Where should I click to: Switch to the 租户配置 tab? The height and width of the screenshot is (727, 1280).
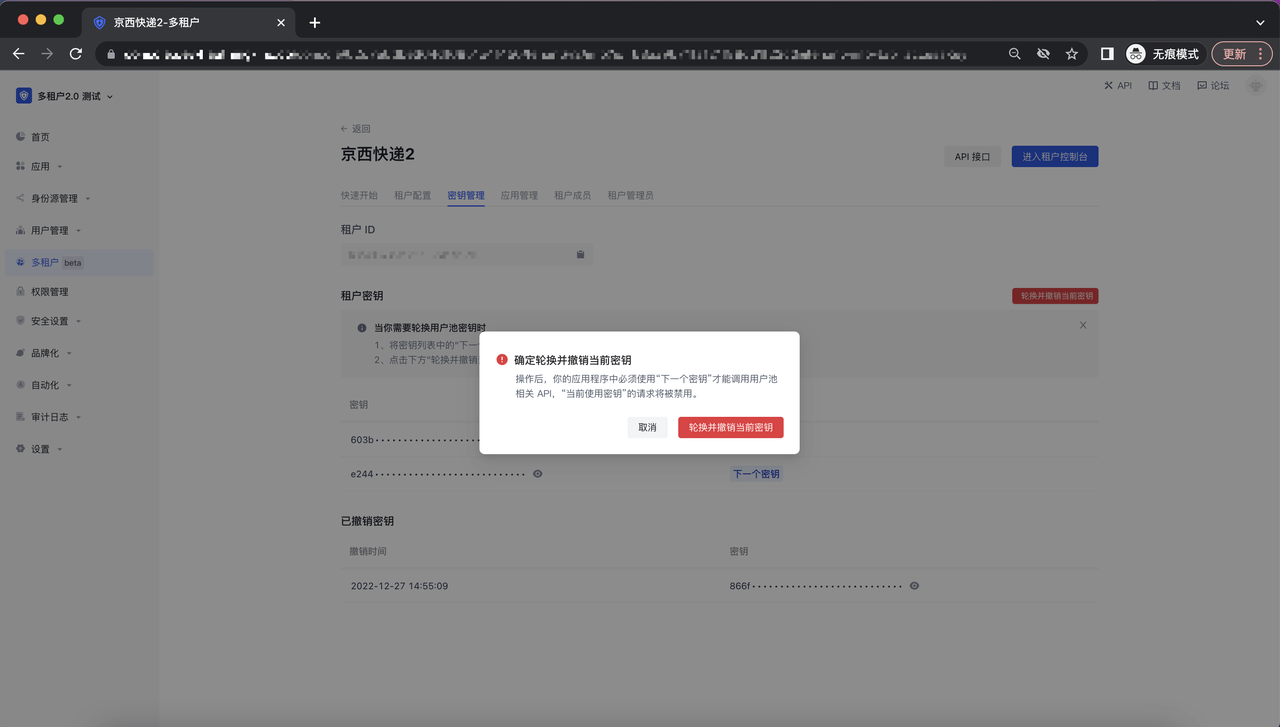click(x=412, y=196)
